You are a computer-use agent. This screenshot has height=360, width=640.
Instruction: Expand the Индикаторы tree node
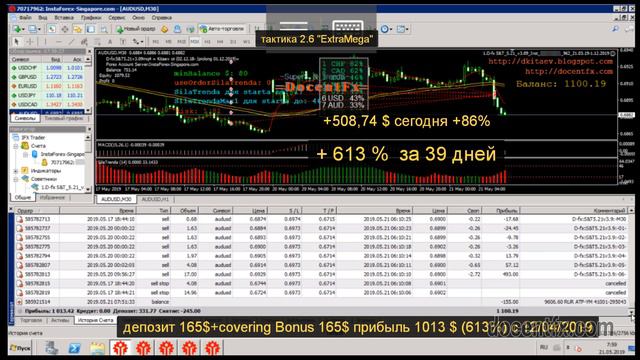pyautogui.click(x=16, y=171)
